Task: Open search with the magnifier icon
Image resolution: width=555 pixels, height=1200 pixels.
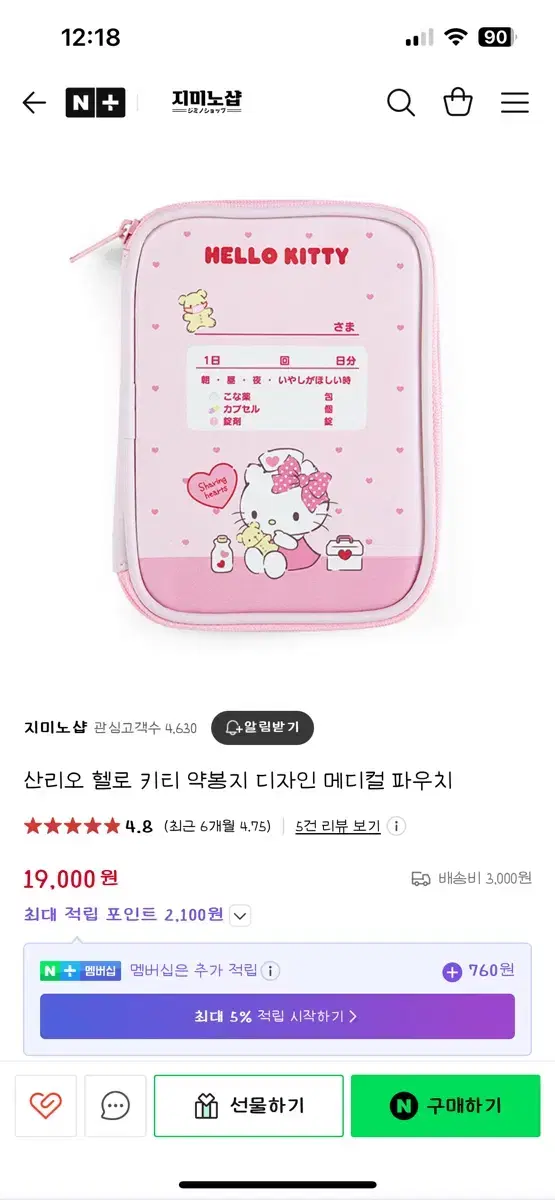Action: (x=401, y=103)
